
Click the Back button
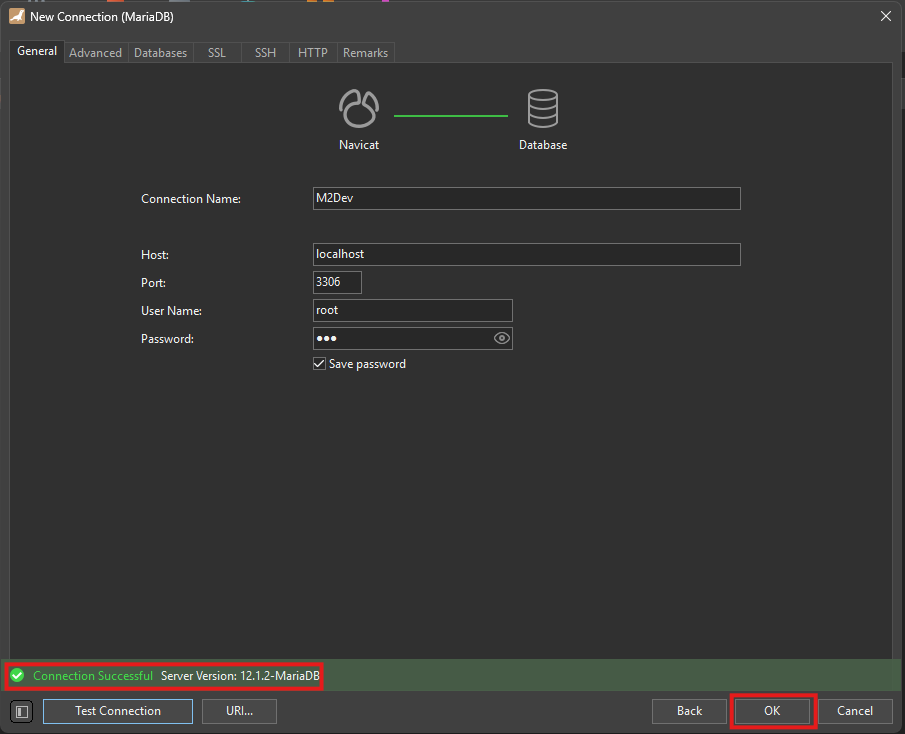(689, 711)
